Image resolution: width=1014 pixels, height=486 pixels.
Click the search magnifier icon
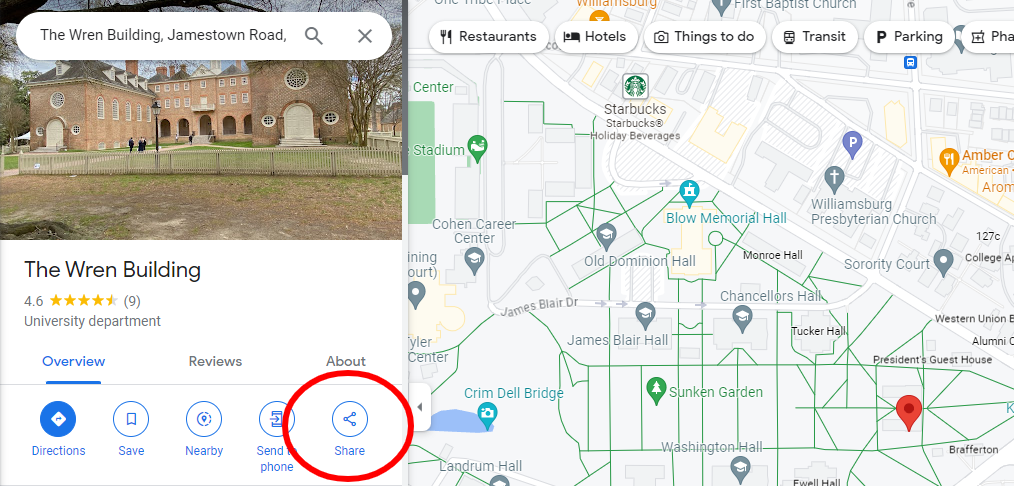314,36
